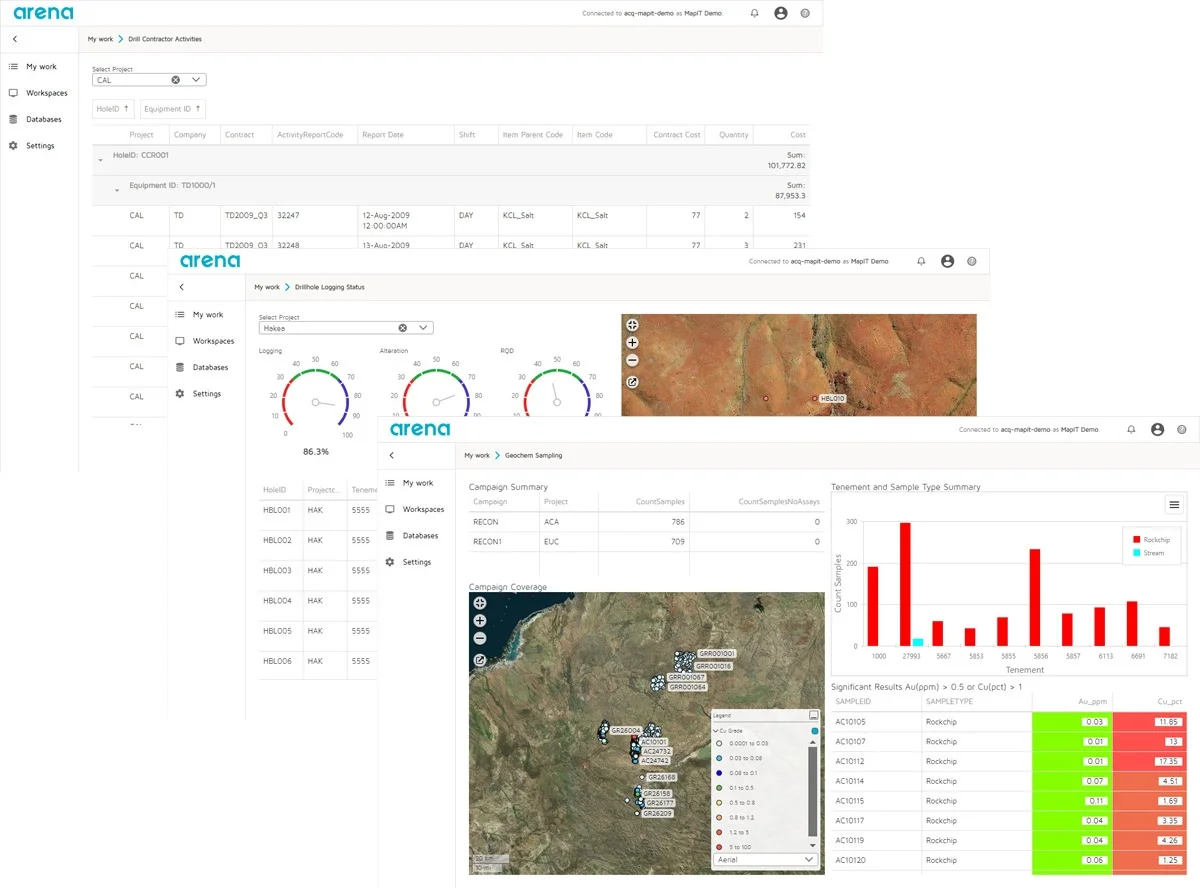This screenshot has height=888, width=1200.
Task: Click the Logging gauge dial
Action: (315, 402)
